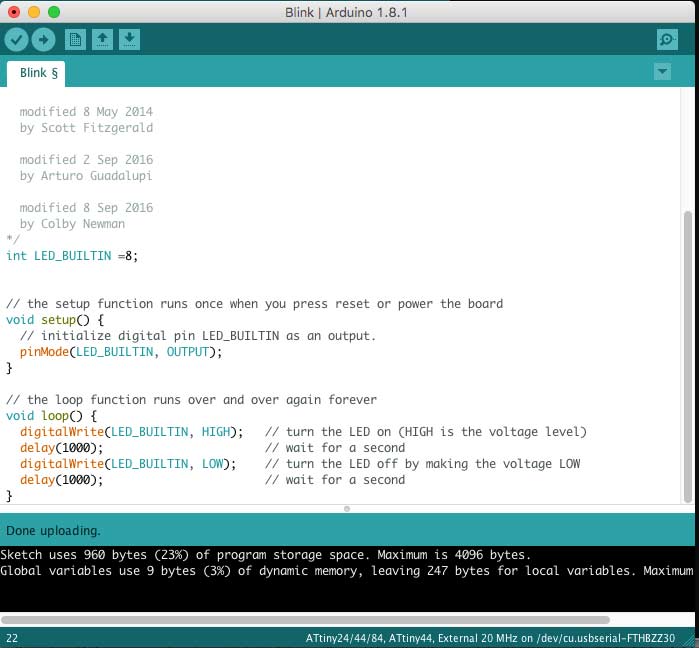699x648 pixels.
Task: Click the ATtiny24/44/84 board info in status bar
Action: (x=490, y=638)
